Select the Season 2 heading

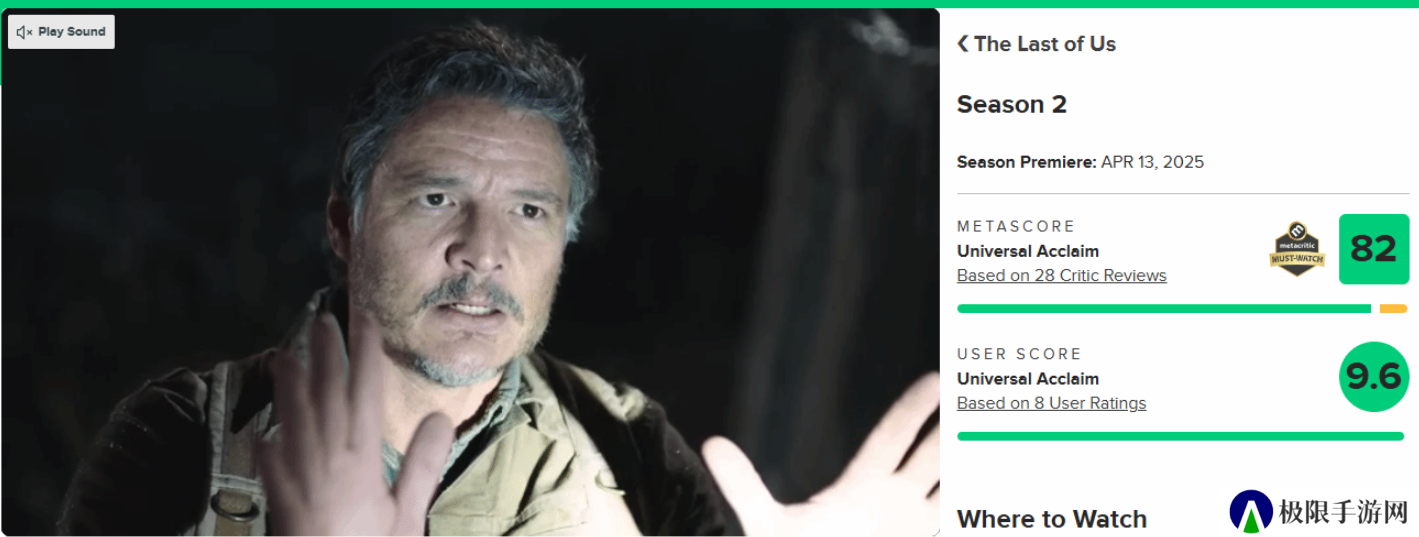point(1012,104)
